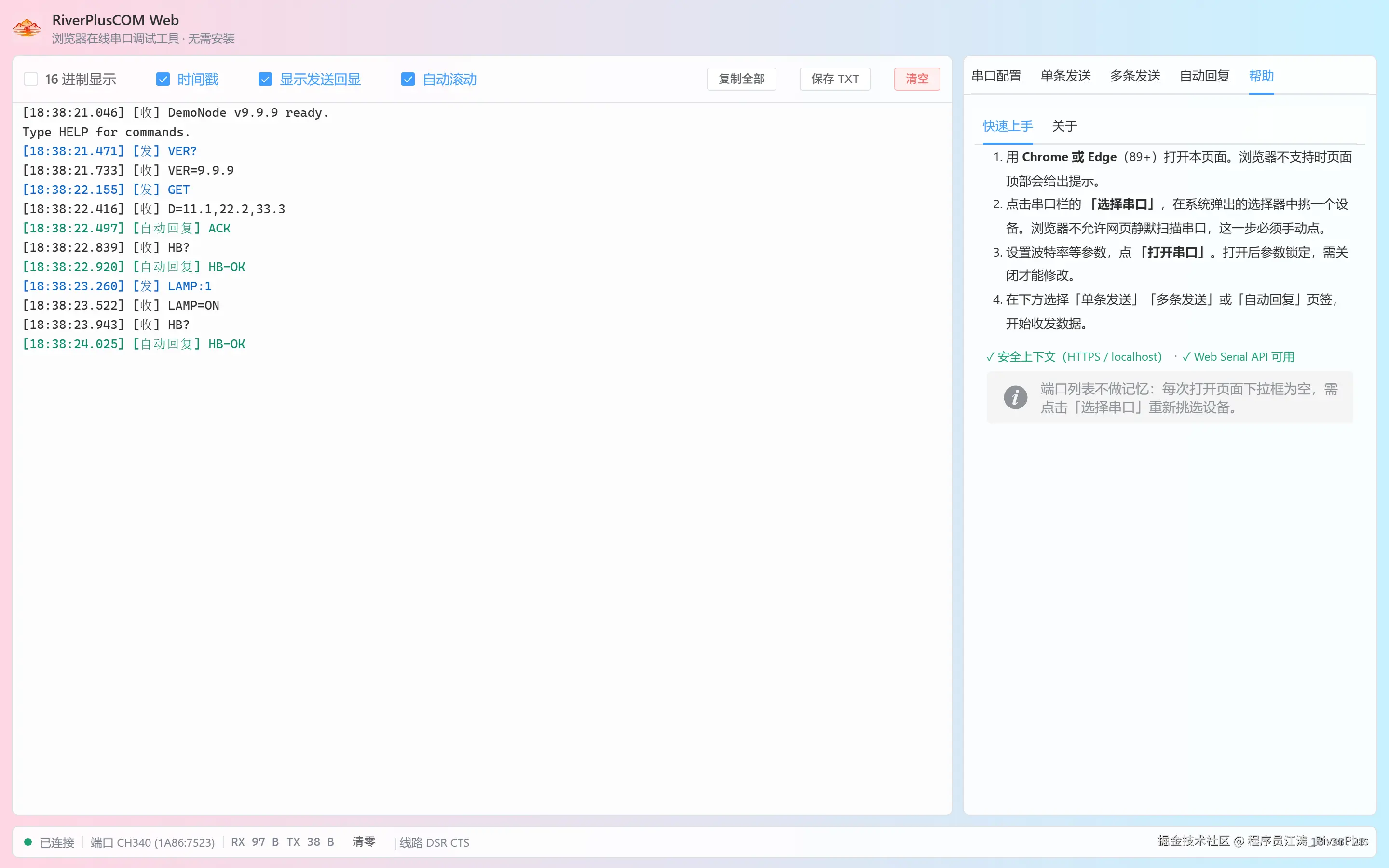Click the info icon in the notice box
The width and height of the screenshot is (1389, 868).
pos(1015,397)
